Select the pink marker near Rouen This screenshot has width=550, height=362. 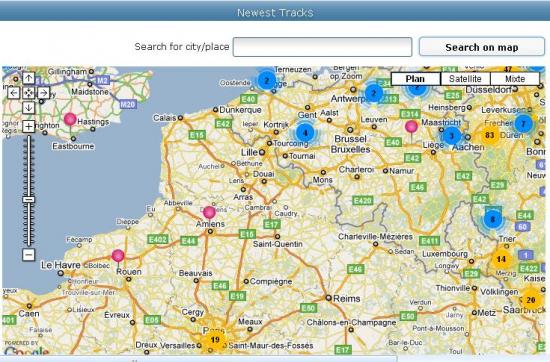click(x=118, y=255)
